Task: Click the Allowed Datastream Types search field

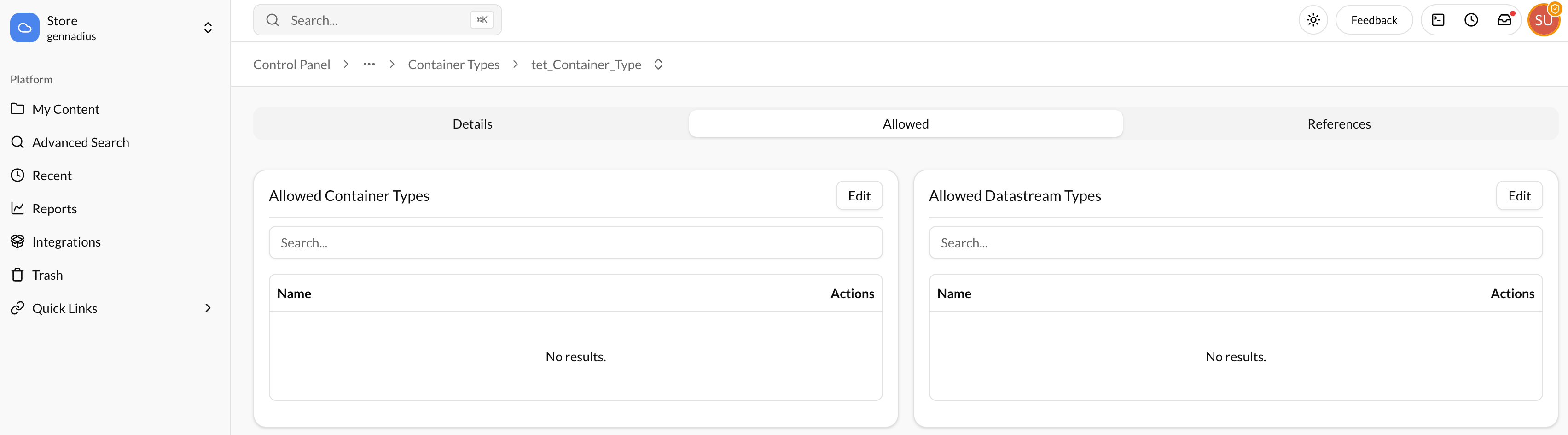Action: pyautogui.click(x=1236, y=242)
